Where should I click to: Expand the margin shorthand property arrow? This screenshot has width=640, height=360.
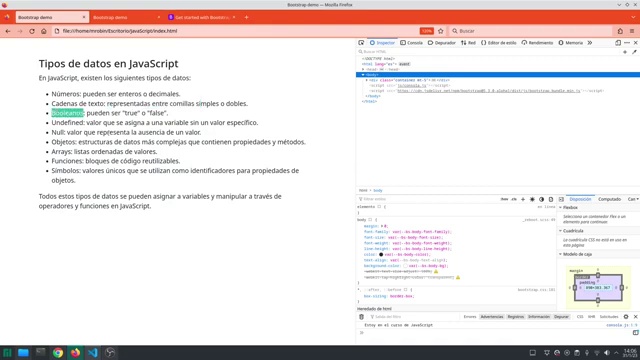coord(382,226)
